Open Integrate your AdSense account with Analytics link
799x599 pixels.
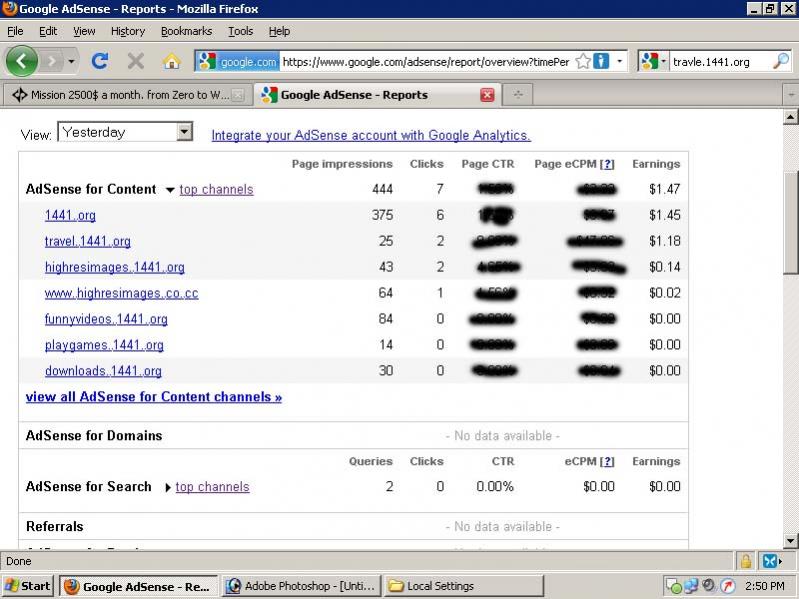pyautogui.click(x=371, y=135)
